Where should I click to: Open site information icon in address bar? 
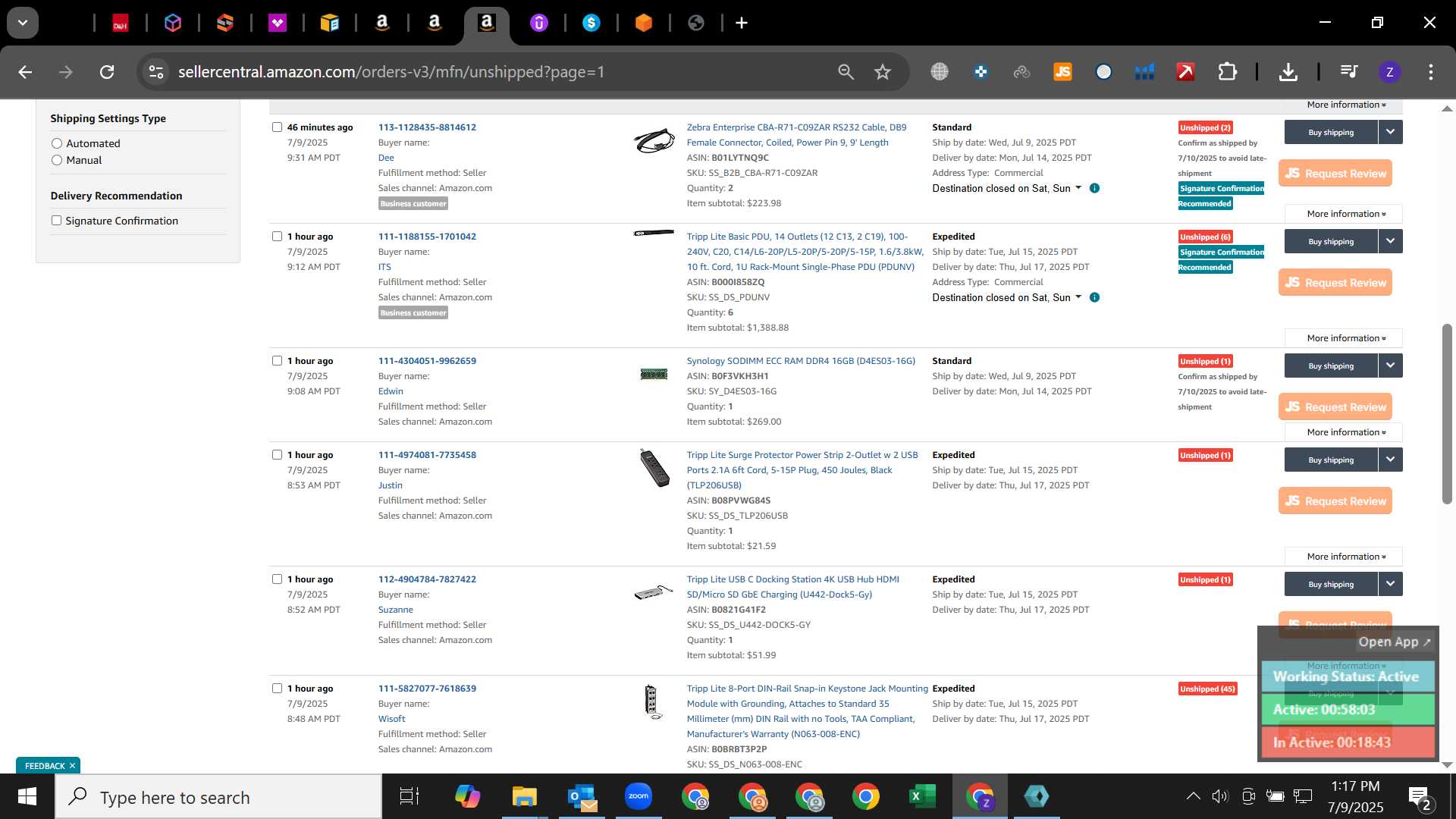click(x=156, y=72)
